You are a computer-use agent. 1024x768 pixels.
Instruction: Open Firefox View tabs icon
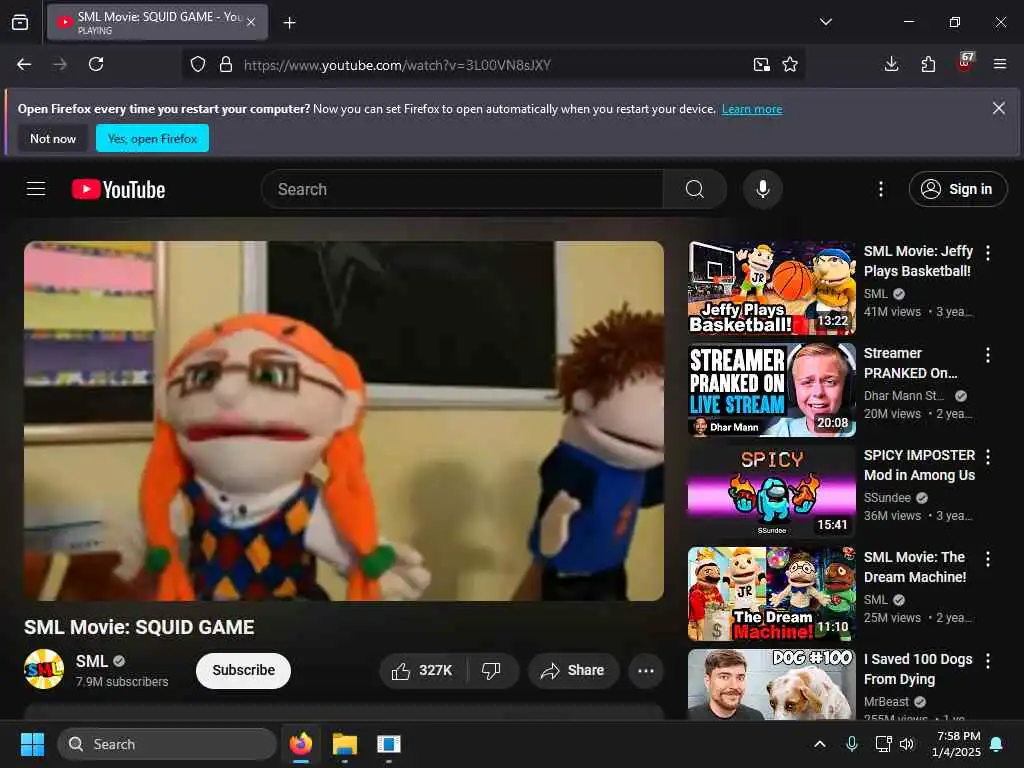20,22
